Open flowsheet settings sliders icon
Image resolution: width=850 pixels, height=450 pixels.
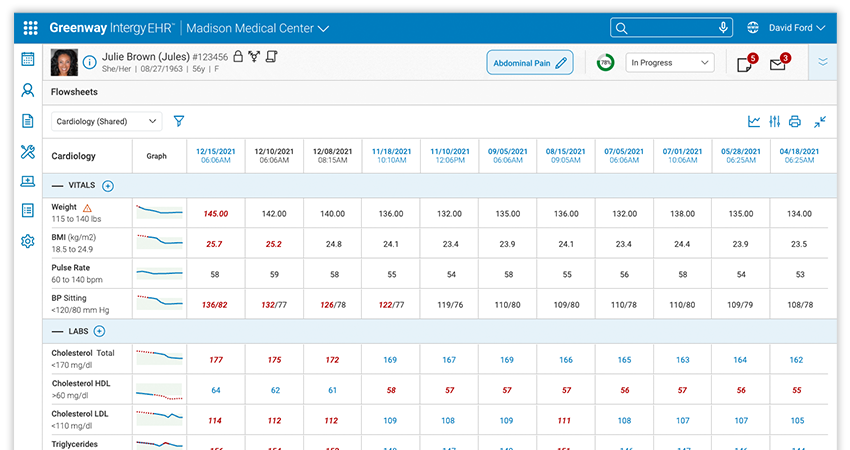[x=774, y=122]
